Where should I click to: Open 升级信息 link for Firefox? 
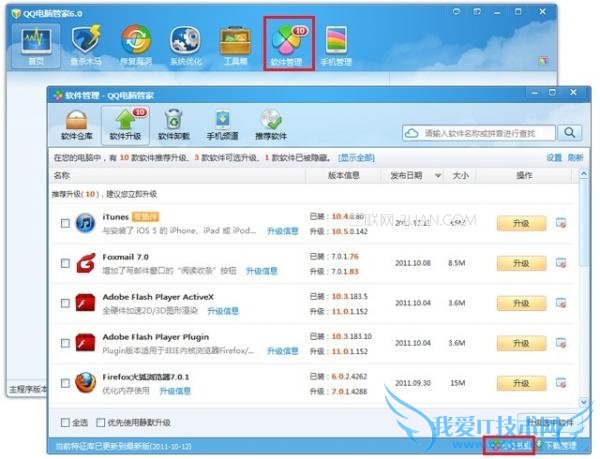(x=175, y=391)
